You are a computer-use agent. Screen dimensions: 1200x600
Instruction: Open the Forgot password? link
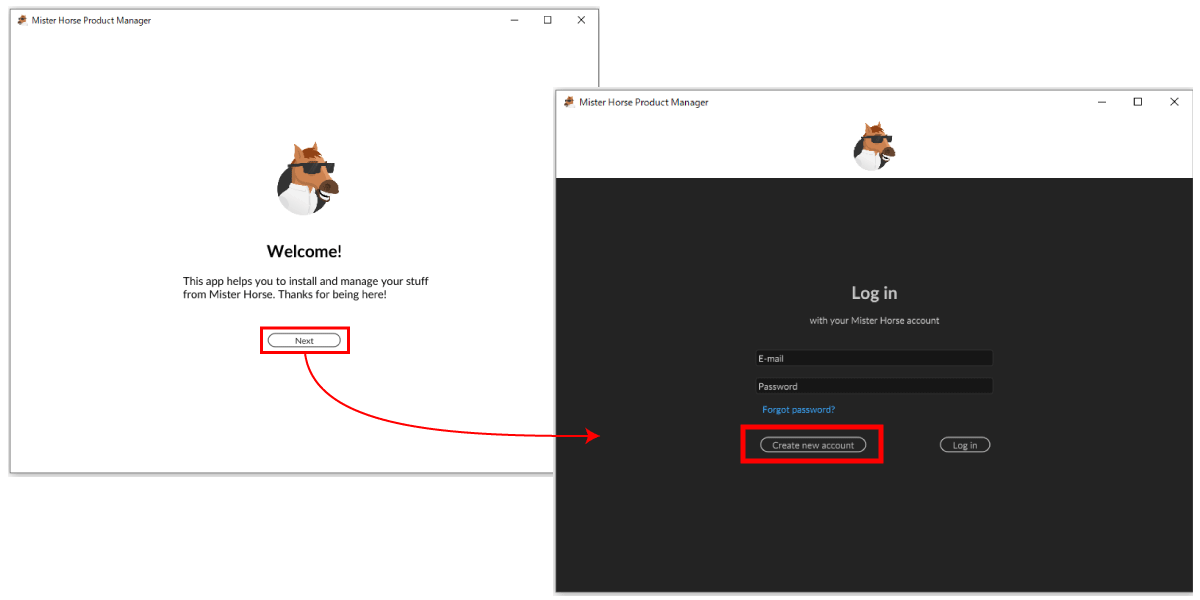coord(798,410)
